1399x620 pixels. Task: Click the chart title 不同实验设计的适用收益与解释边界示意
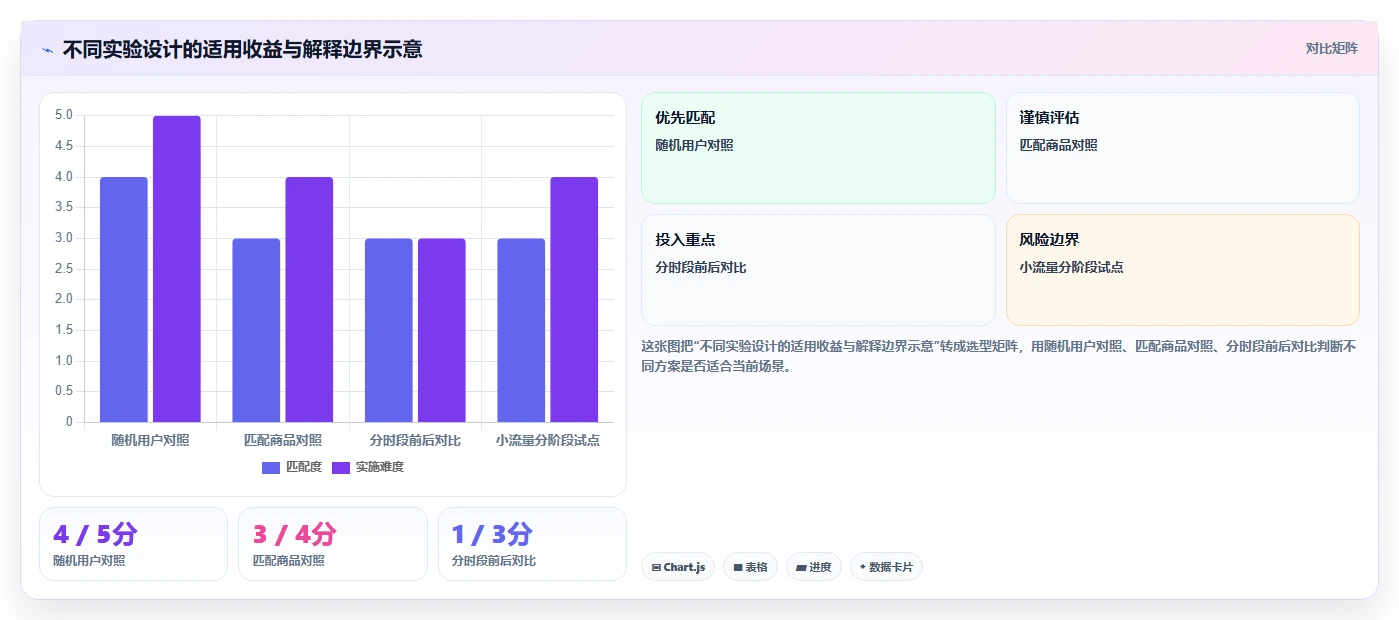coord(242,49)
